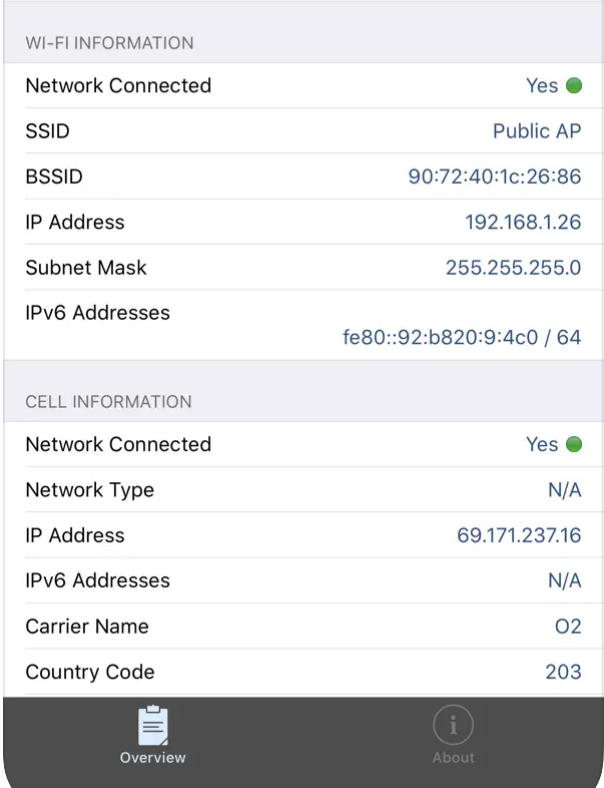Select the Subnet Mask value 255.255.255.0

tap(513, 268)
